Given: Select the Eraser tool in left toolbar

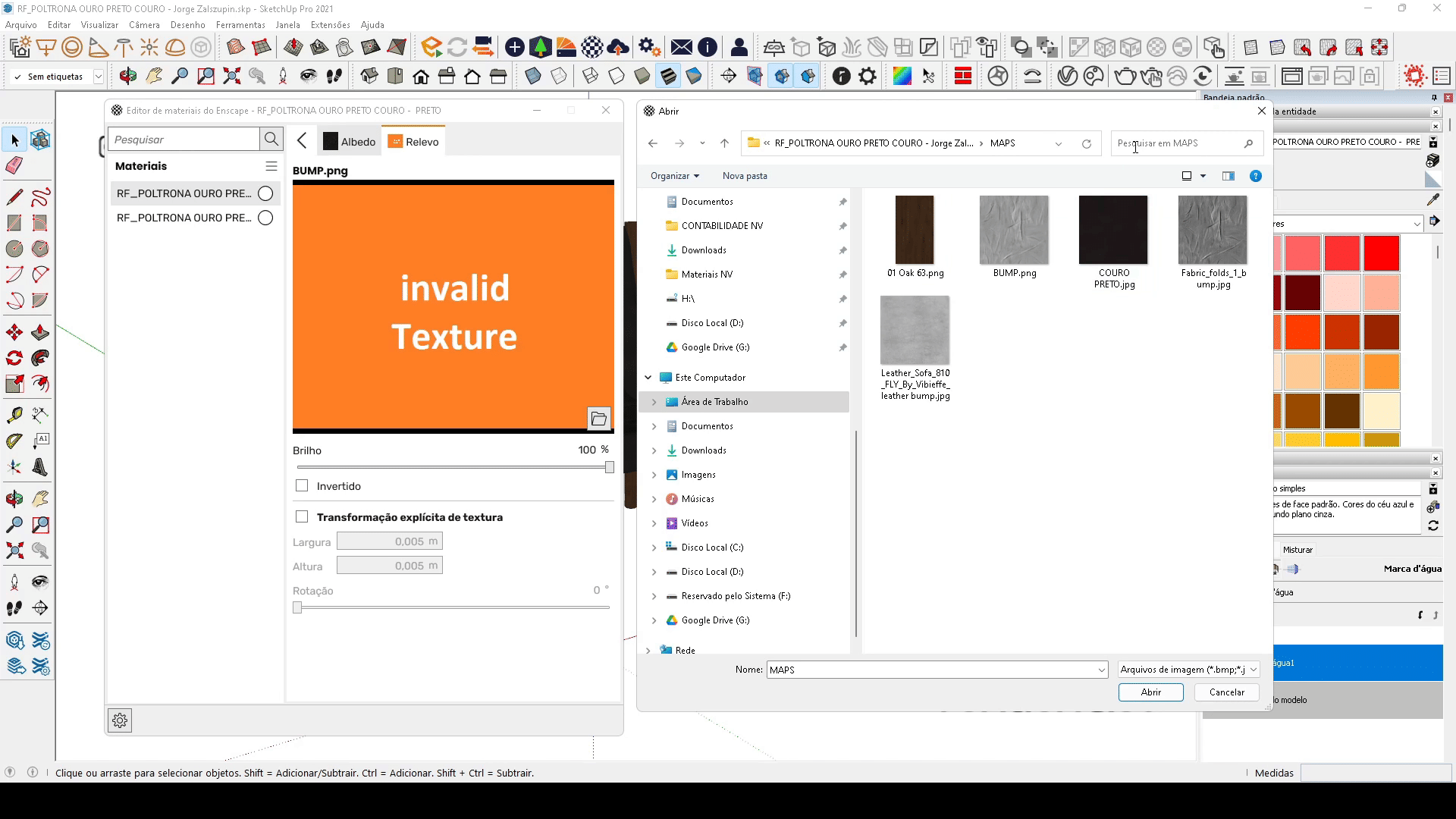Looking at the screenshot, I should [14, 166].
